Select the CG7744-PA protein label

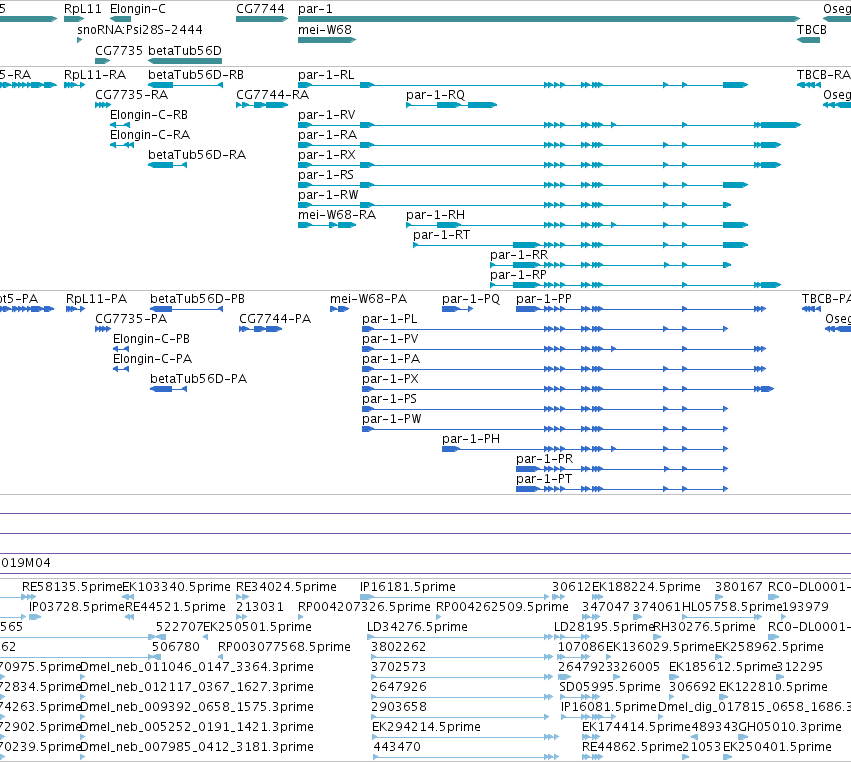point(275,319)
